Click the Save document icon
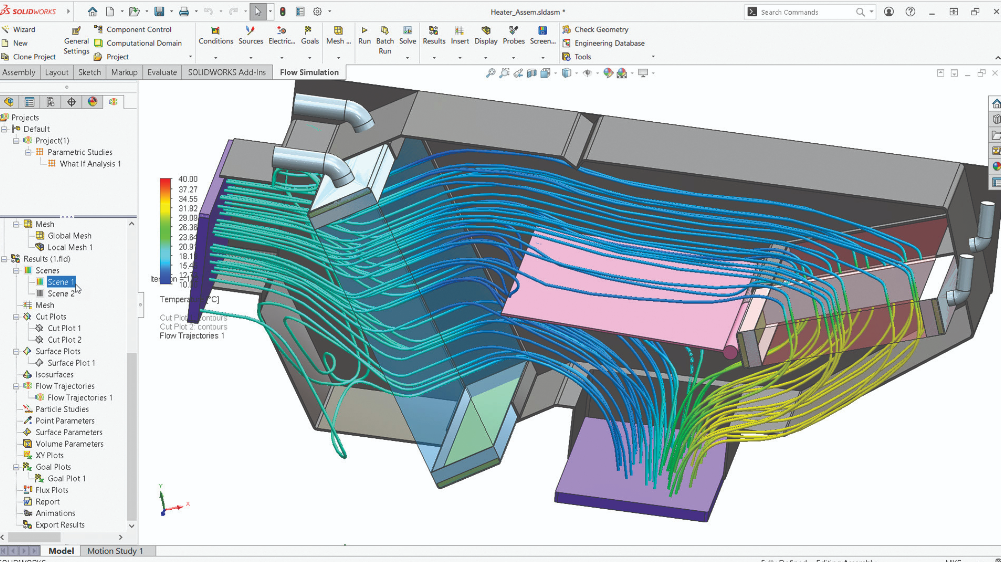Image resolution: width=1001 pixels, height=562 pixels. (159, 11)
